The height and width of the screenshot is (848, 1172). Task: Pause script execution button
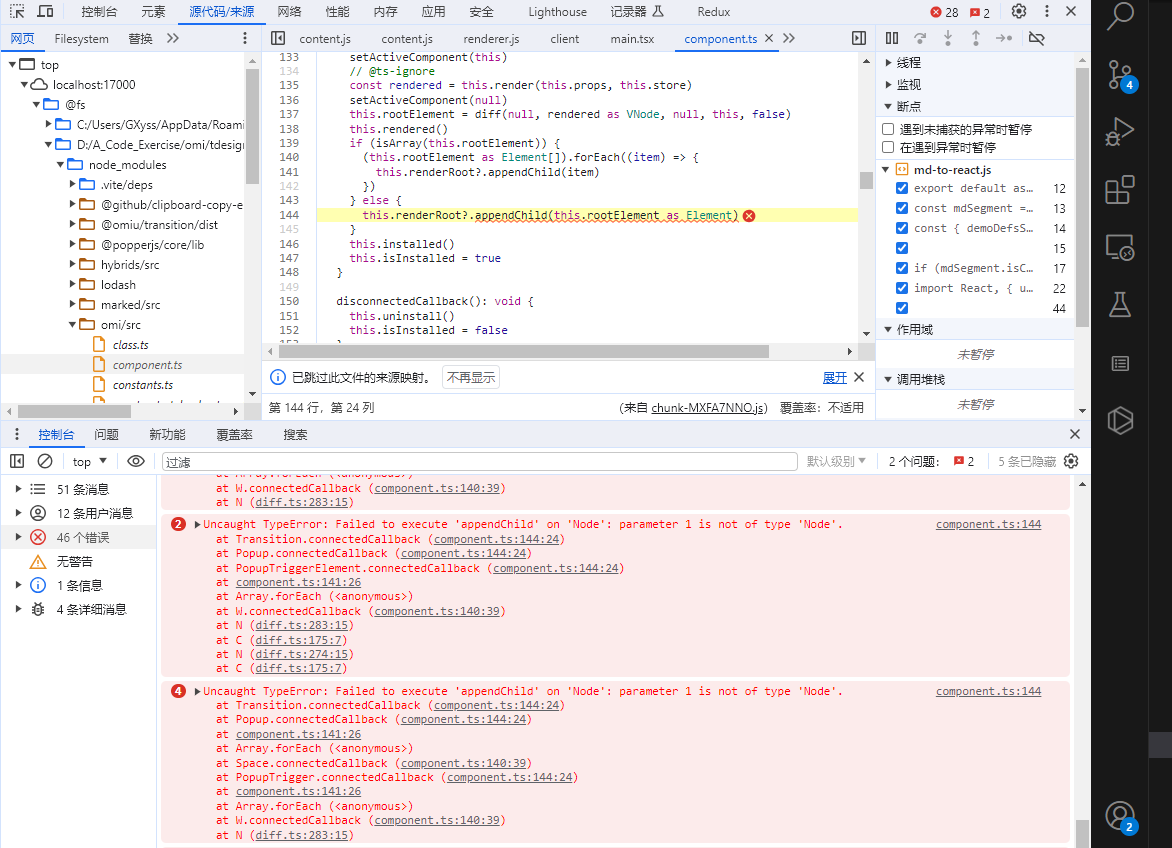click(x=892, y=38)
